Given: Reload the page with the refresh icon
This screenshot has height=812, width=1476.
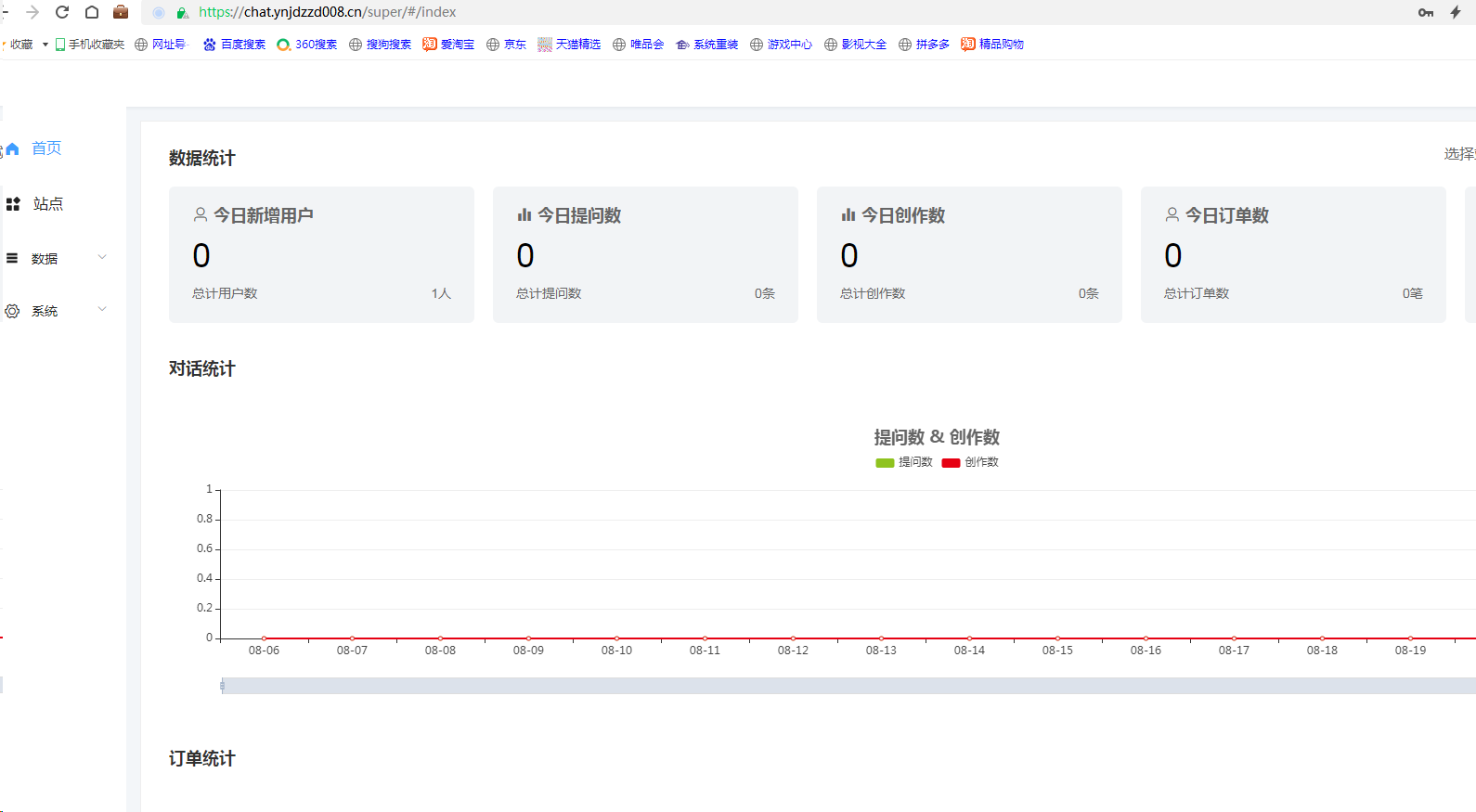Looking at the screenshot, I should pyautogui.click(x=62, y=12).
